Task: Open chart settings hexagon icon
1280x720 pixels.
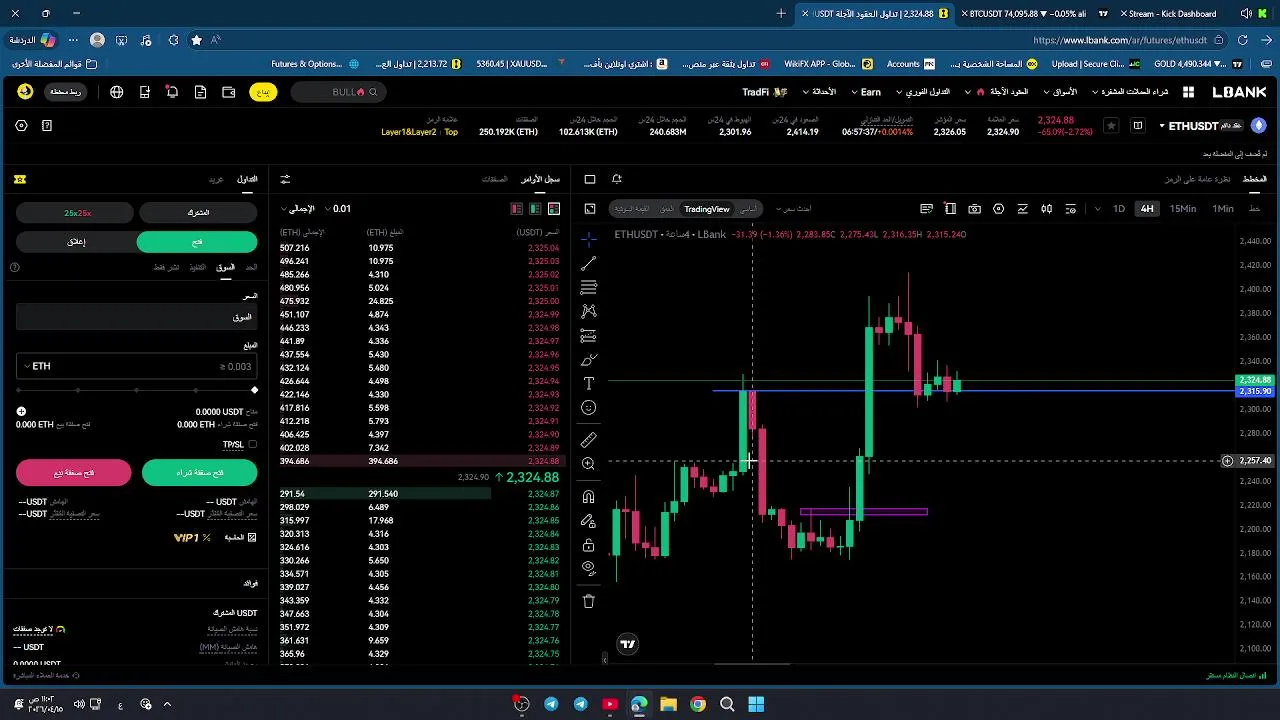Action: (x=998, y=209)
